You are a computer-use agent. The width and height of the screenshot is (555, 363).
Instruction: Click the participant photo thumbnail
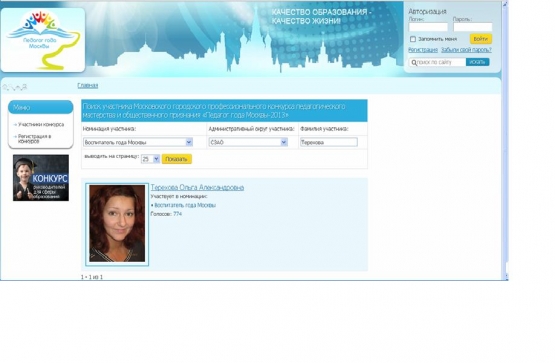coord(117,224)
